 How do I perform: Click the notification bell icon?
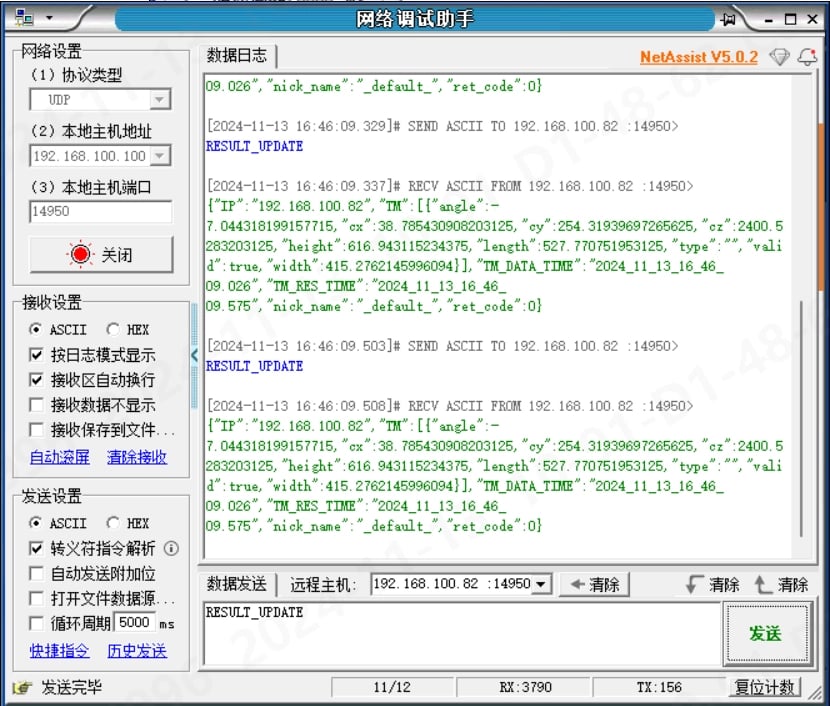(x=808, y=56)
